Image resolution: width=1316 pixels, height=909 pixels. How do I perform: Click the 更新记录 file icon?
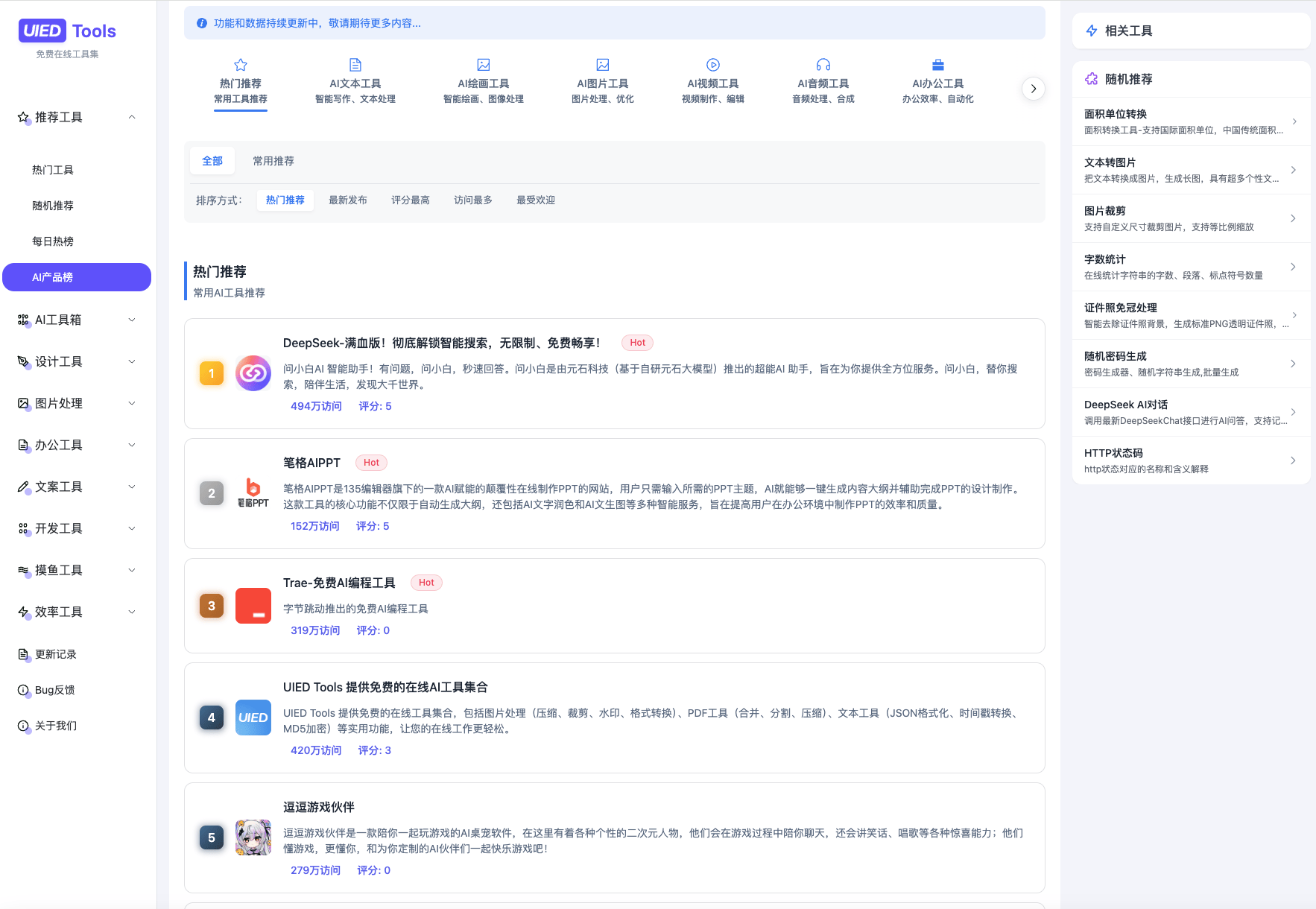[x=23, y=654]
